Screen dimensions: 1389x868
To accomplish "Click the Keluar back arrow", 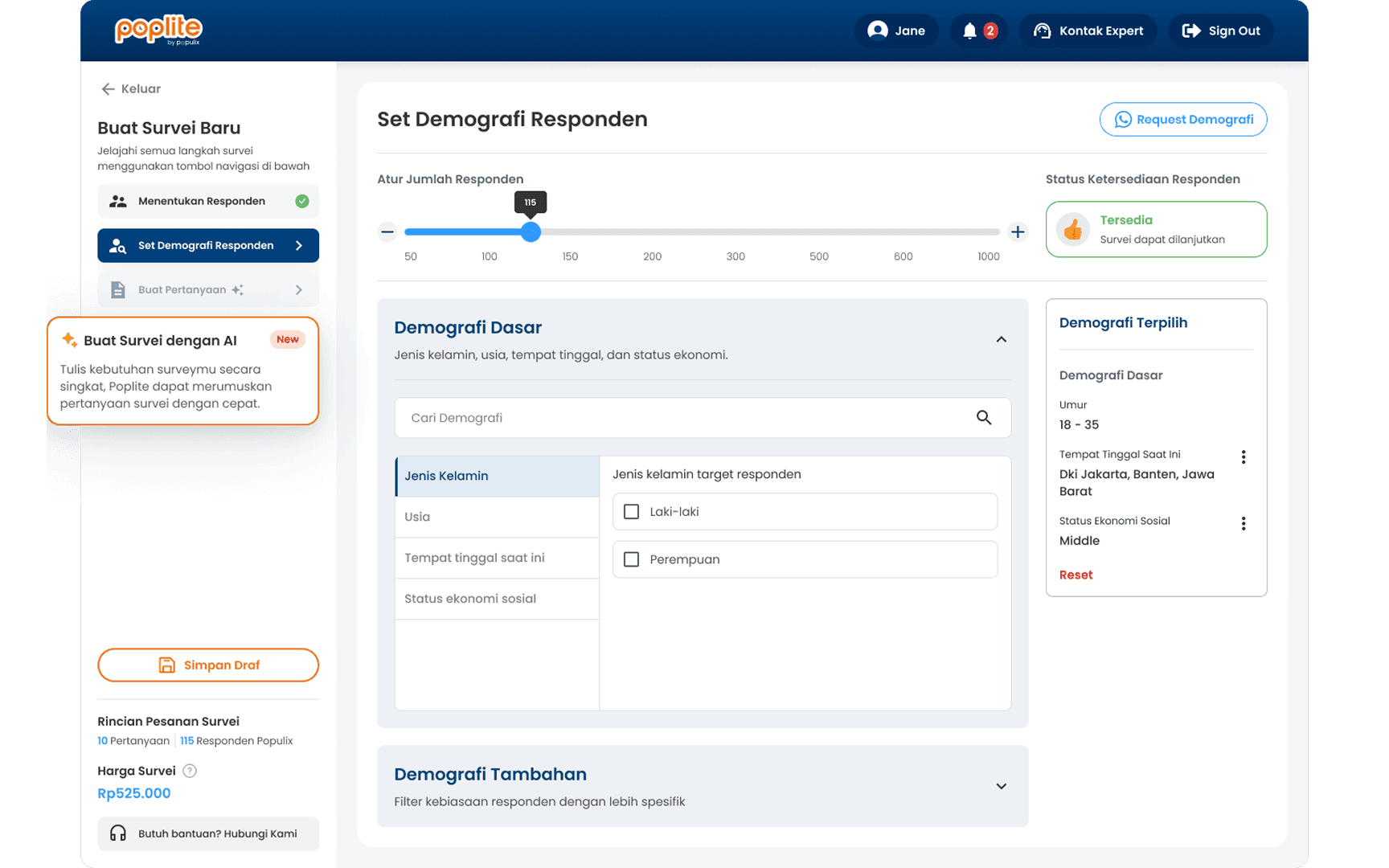I will point(109,89).
